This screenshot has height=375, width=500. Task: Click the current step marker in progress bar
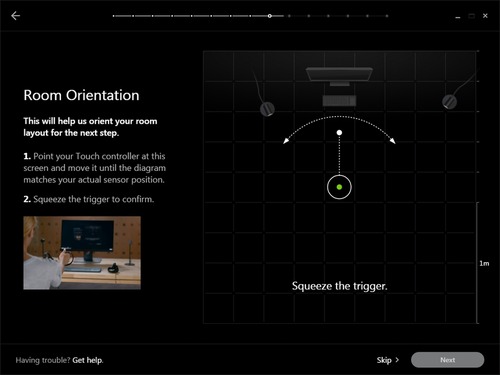[x=270, y=16]
